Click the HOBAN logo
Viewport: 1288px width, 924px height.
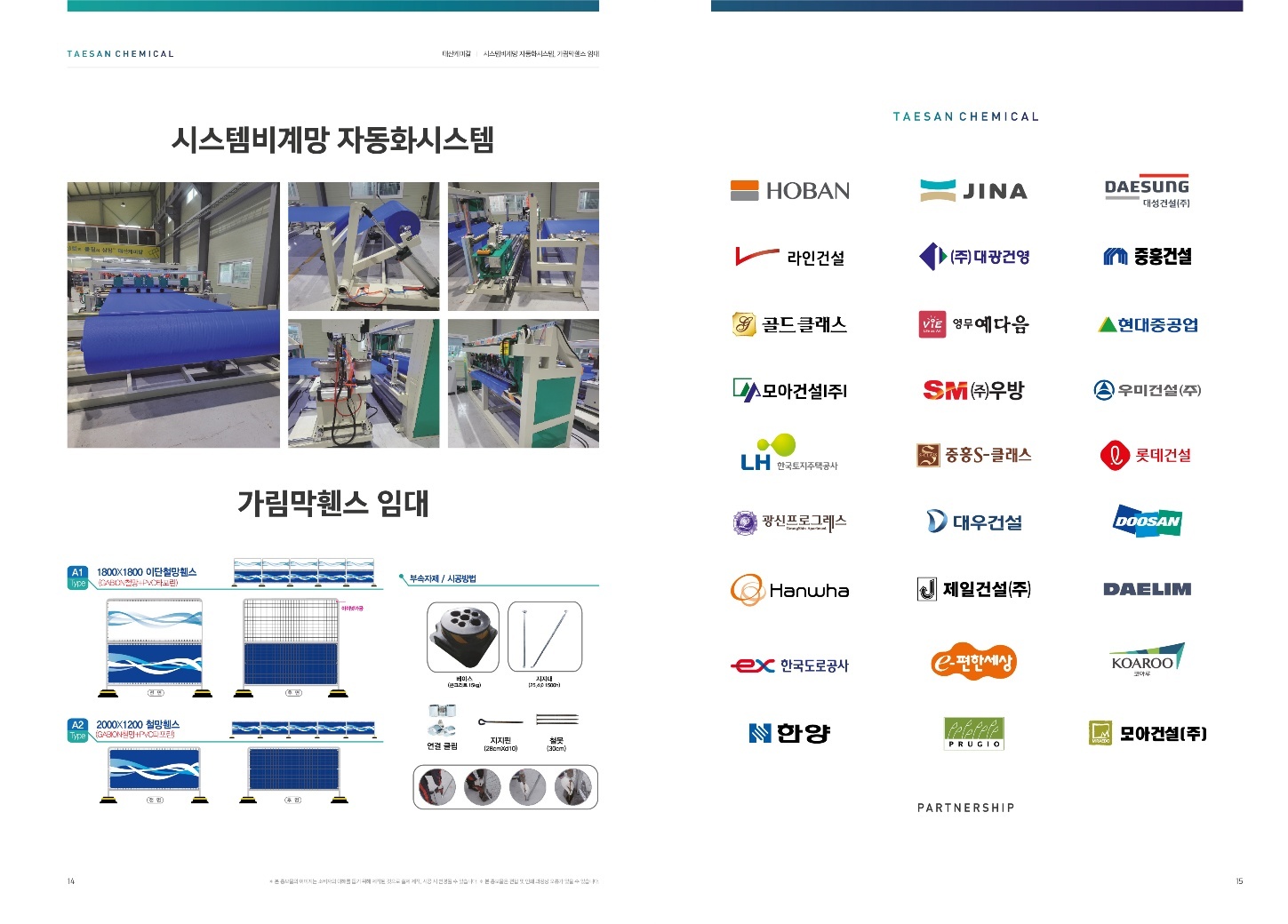789,190
